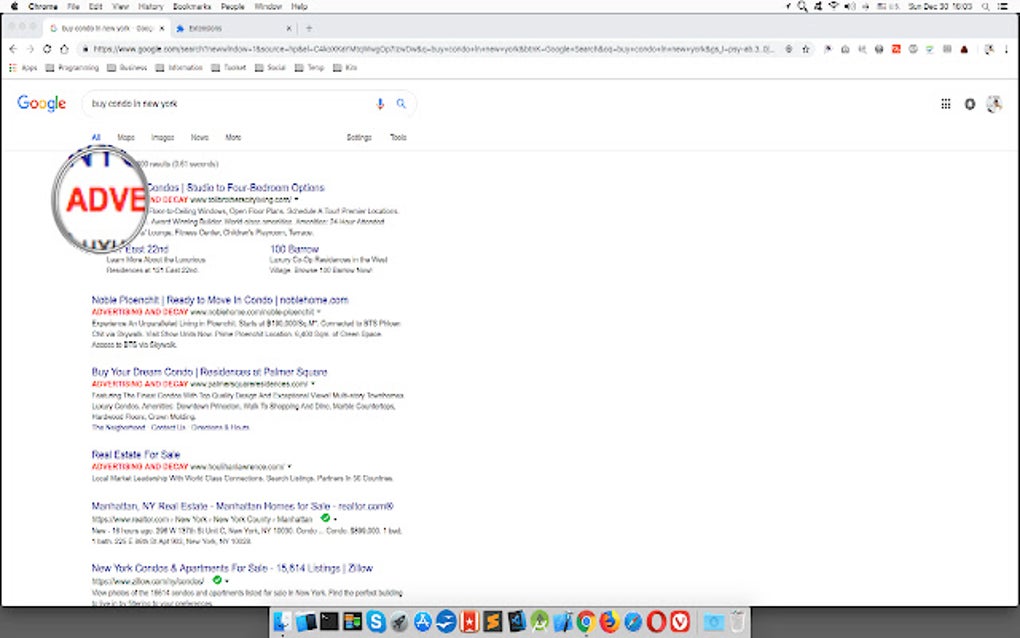Open App Store from the dock
Viewport: 1020px width, 638px height.
423,622
